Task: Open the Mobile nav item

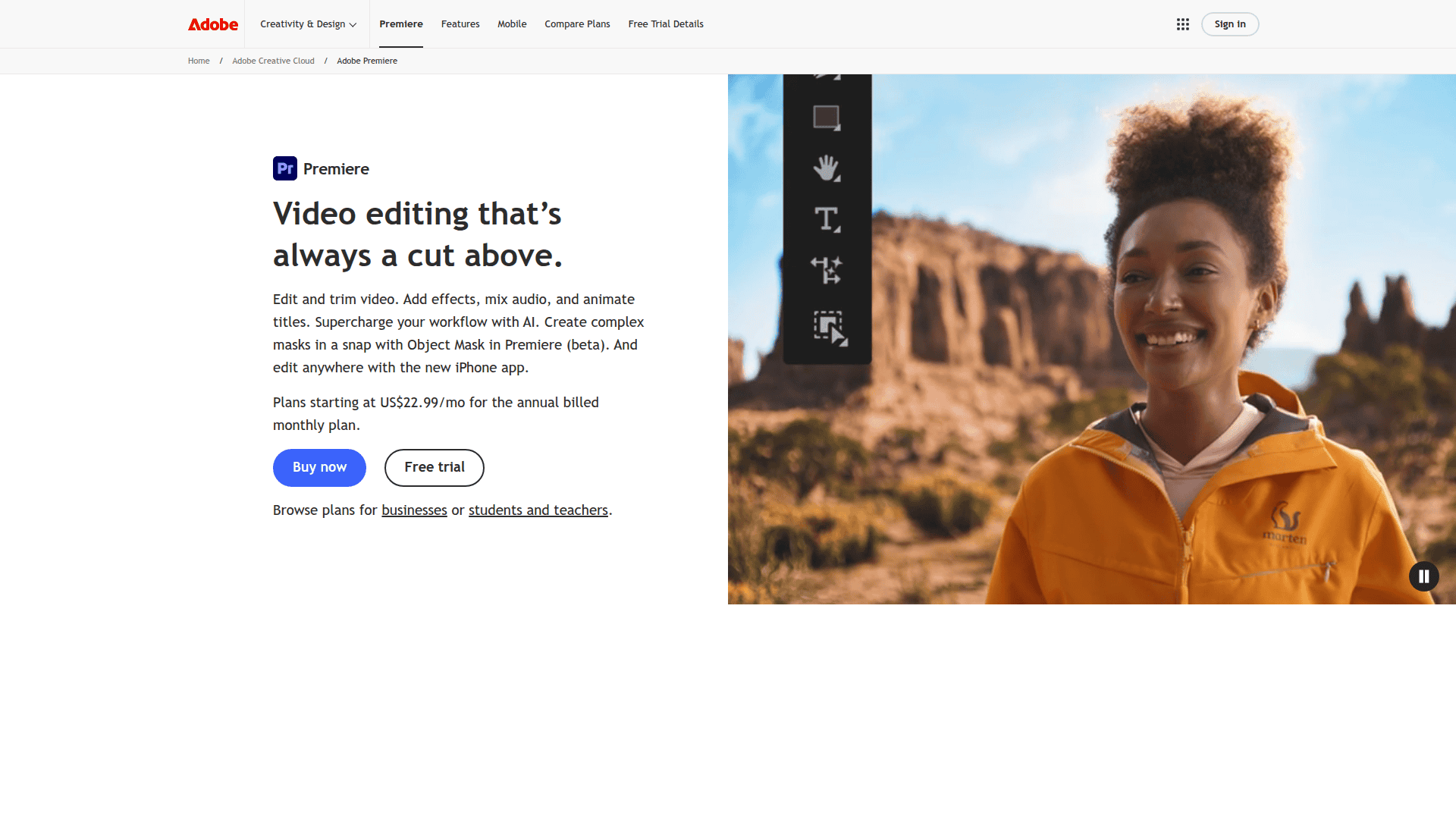Action: point(512,24)
